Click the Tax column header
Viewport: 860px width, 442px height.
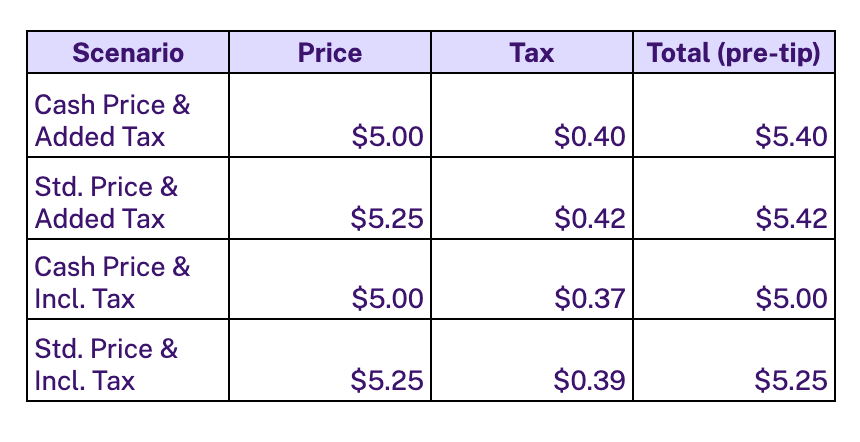tap(531, 53)
